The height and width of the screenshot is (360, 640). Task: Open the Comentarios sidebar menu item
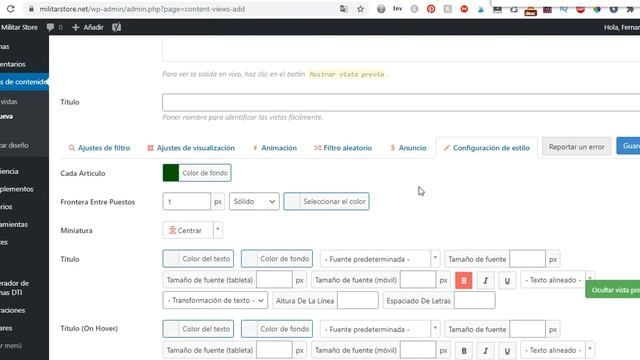click(13, 64)
